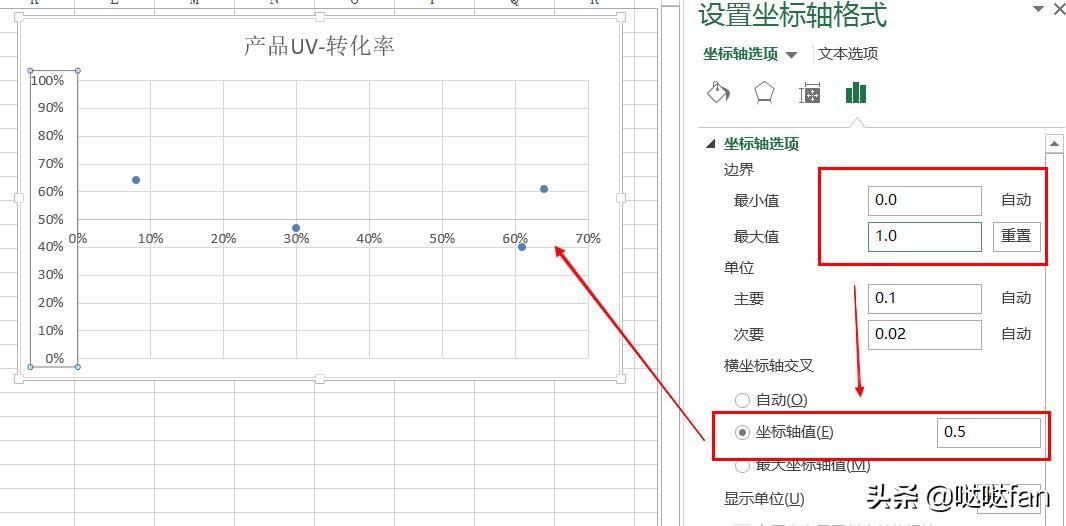This screenshot has width=1066, height=526.
Task: Collapse the 坐标轴选项 section triangle
Action: coord(711,144)
